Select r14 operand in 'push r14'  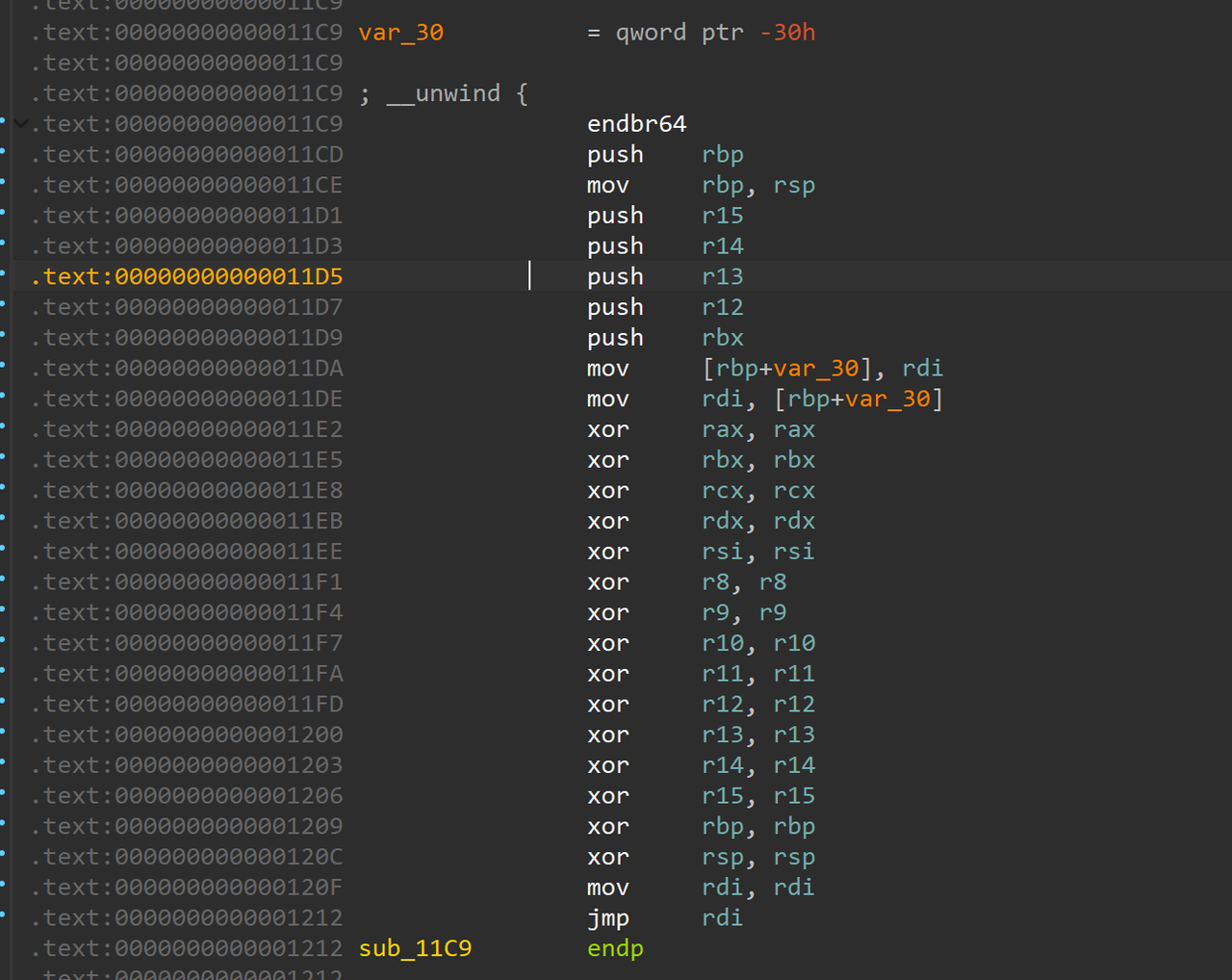[723, 246]
